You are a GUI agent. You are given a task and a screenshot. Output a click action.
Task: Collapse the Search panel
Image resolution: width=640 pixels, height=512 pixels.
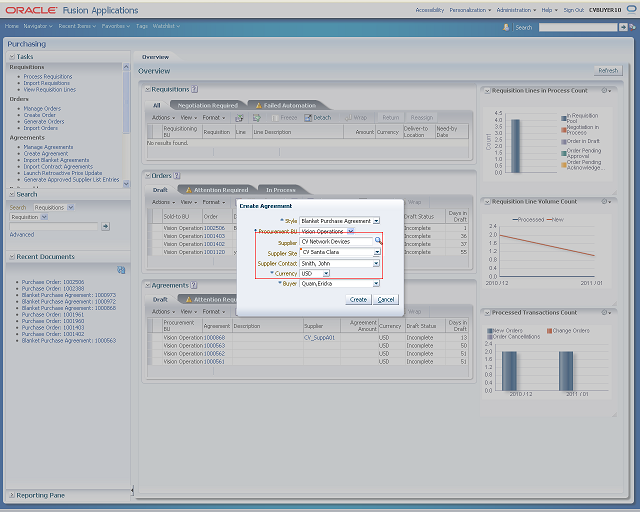(x=12, y=194)
